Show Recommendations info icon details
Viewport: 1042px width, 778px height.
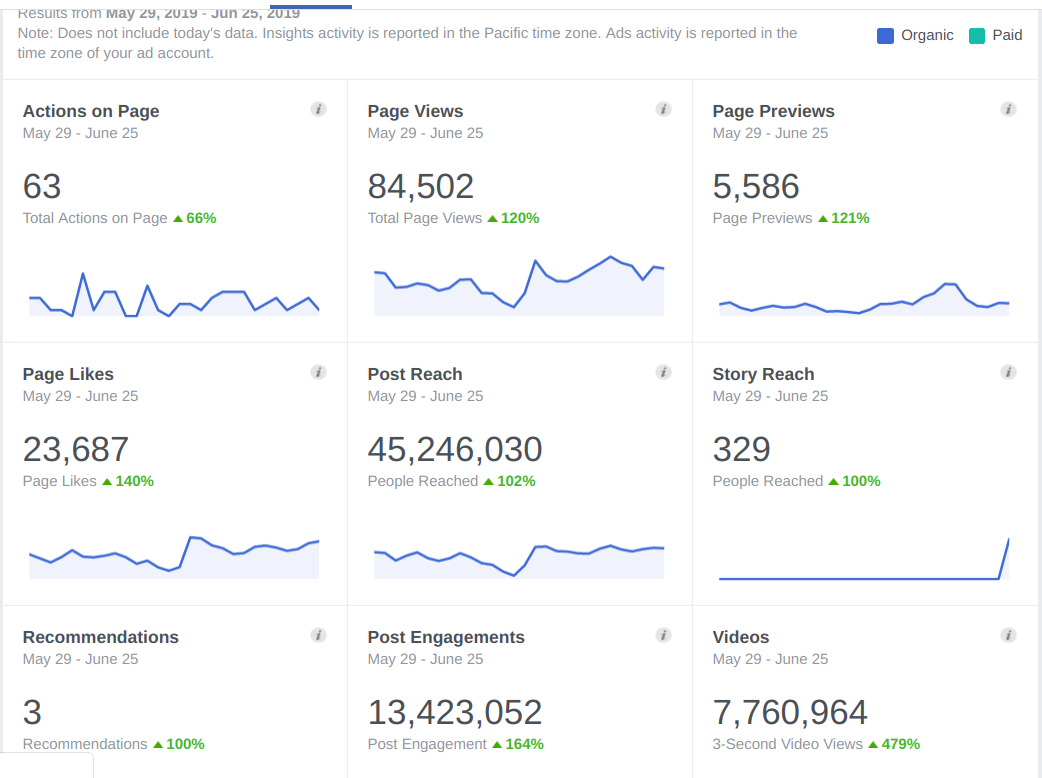coord(318,635)
